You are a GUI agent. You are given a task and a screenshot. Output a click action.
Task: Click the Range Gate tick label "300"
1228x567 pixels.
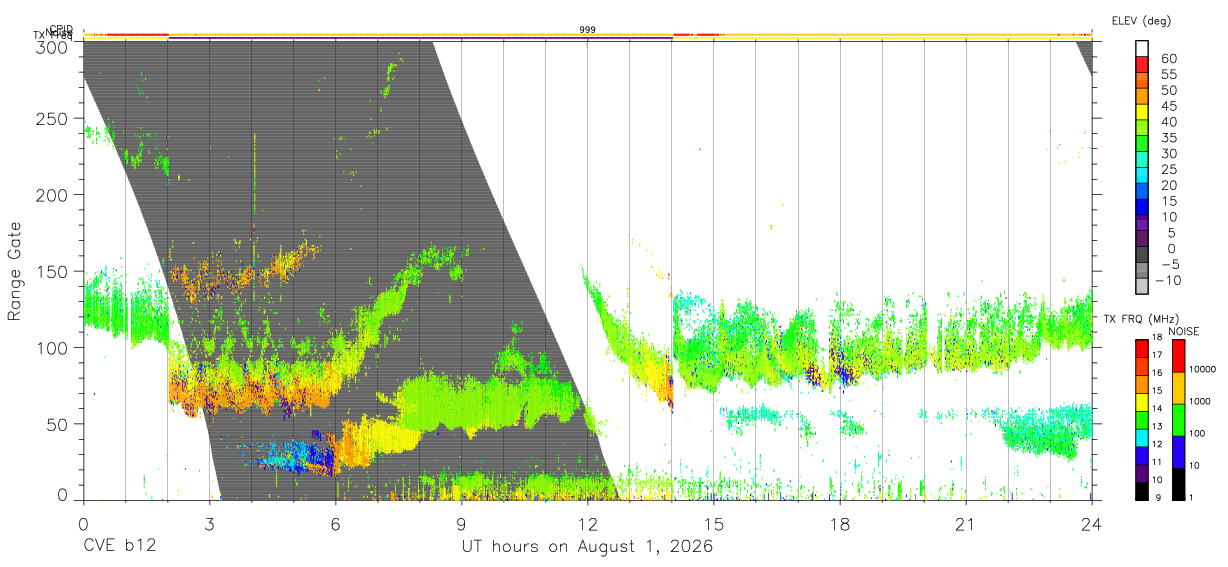click(52, 46)
